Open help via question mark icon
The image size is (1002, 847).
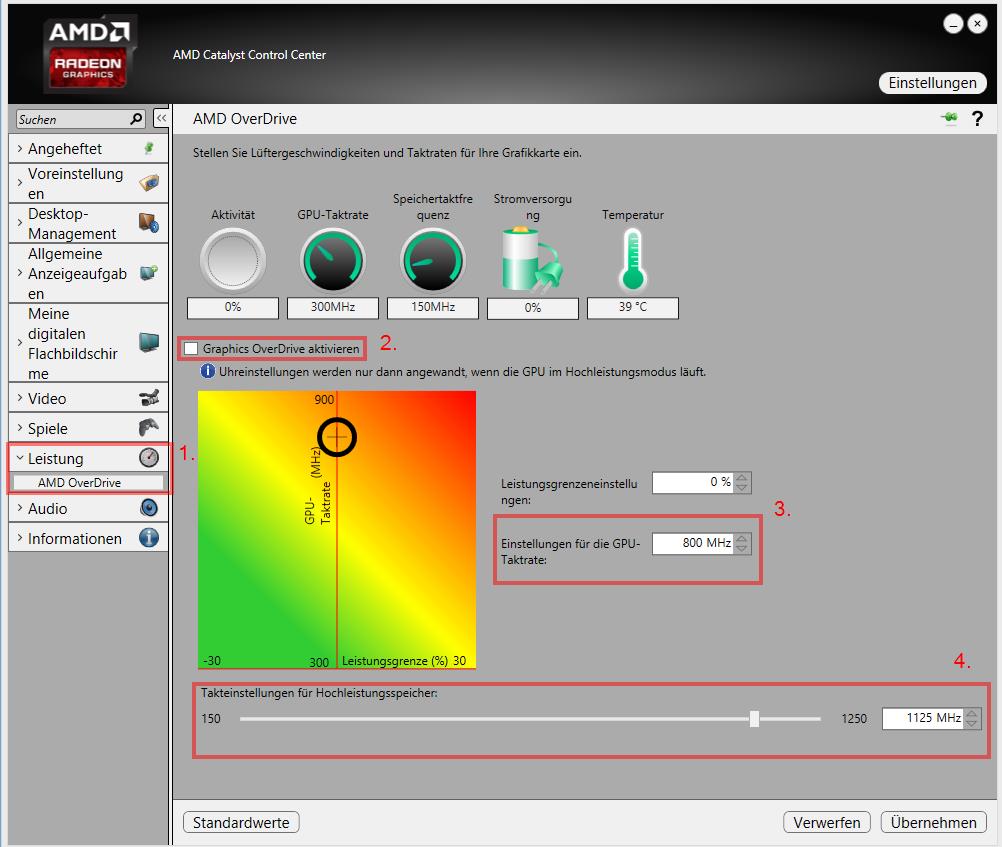[977, 119]
